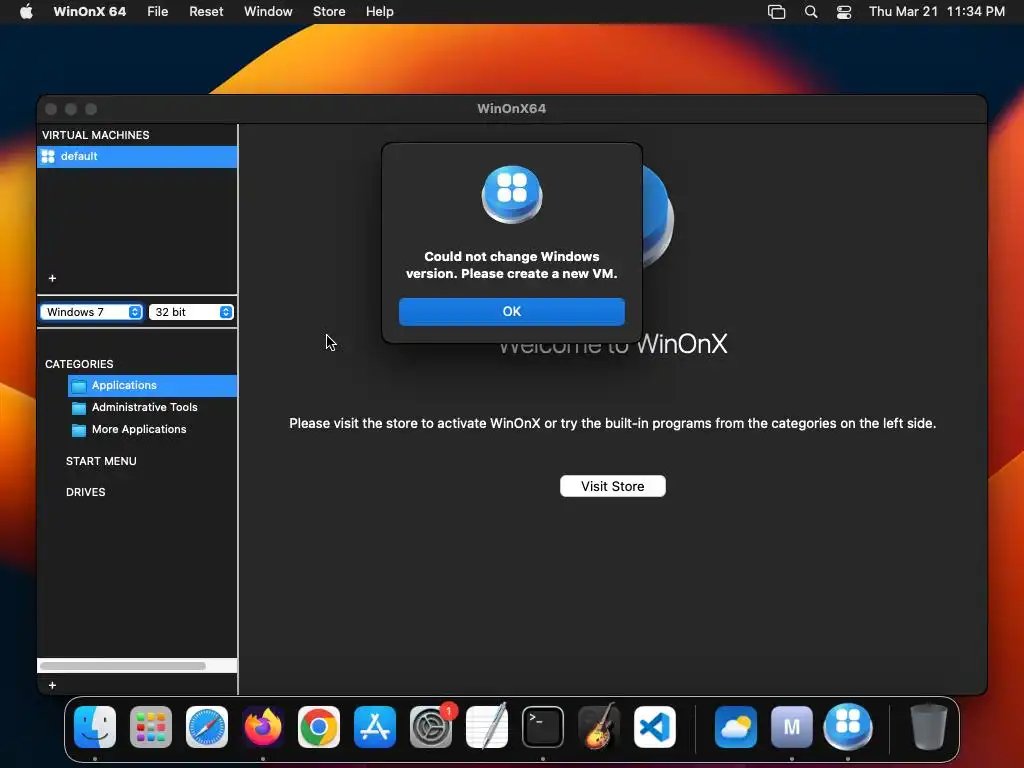Open the Window menu
Screen dimensions: 1024x768
268,12
